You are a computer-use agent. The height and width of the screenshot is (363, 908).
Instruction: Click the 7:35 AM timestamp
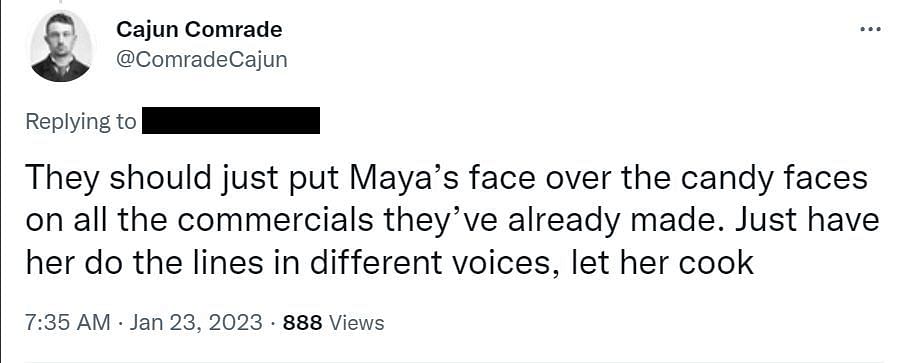pos(68,322)
